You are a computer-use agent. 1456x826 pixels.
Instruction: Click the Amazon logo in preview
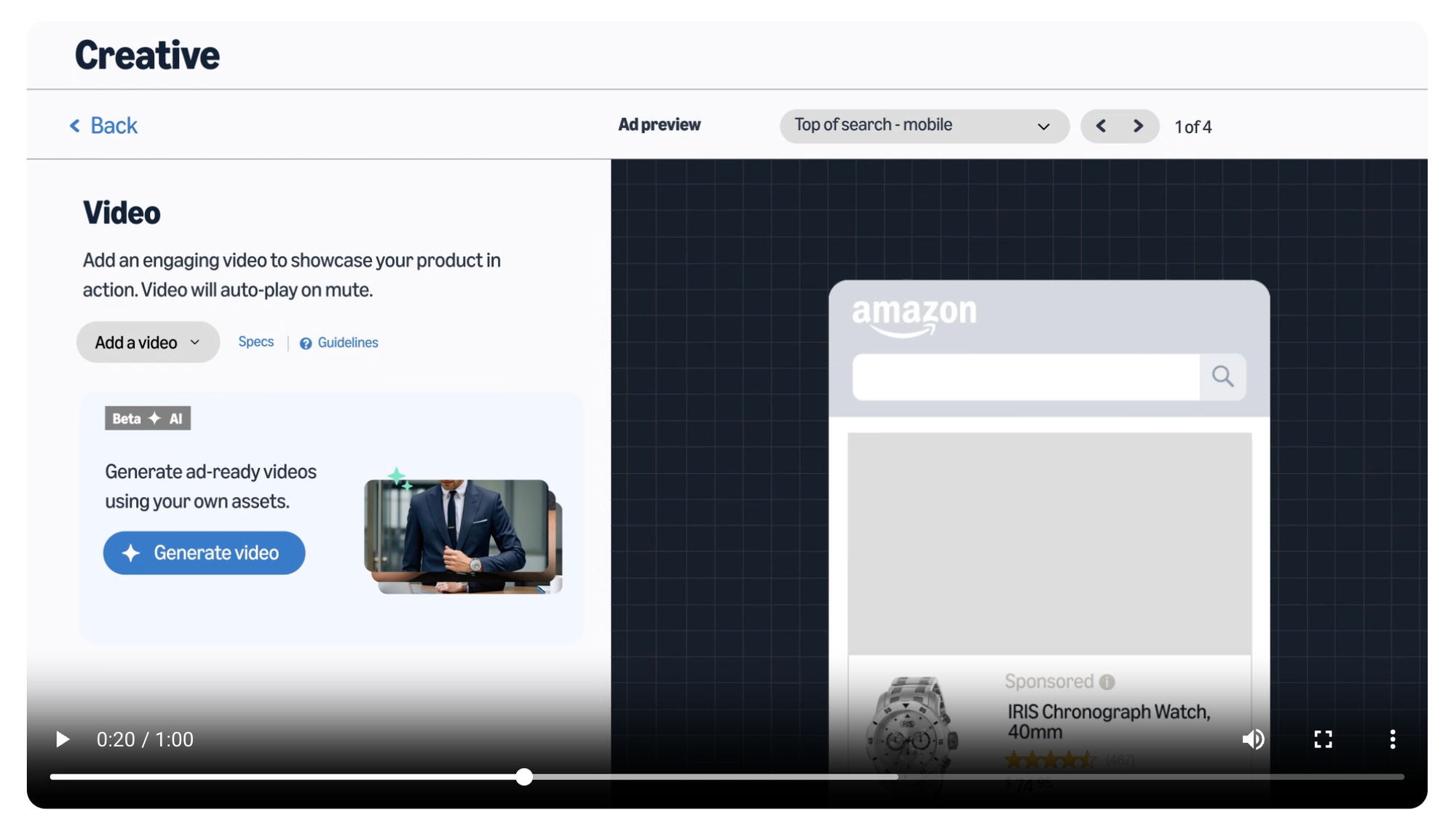[x=914, y=317]
